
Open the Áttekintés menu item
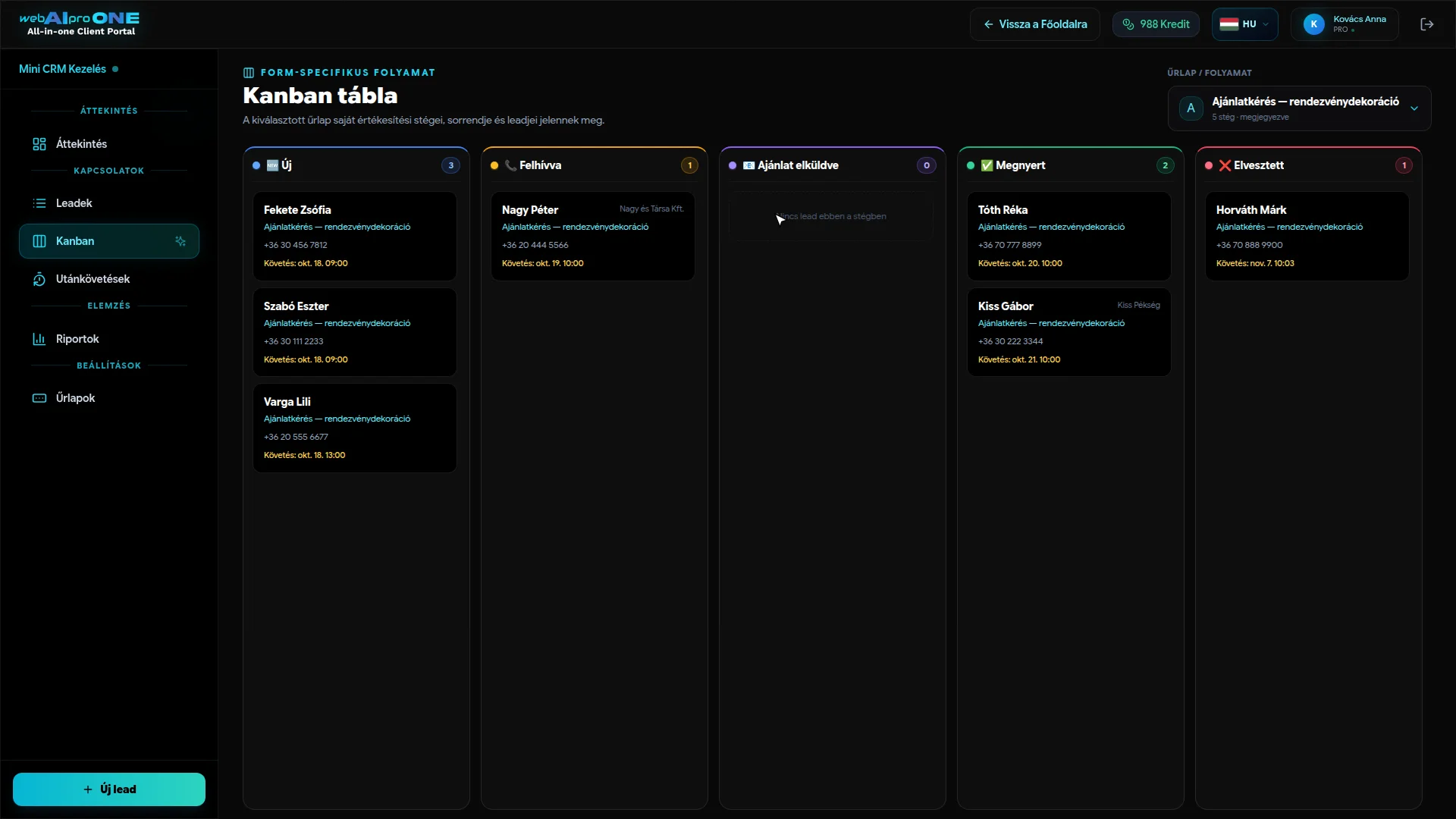coord(109,144)
